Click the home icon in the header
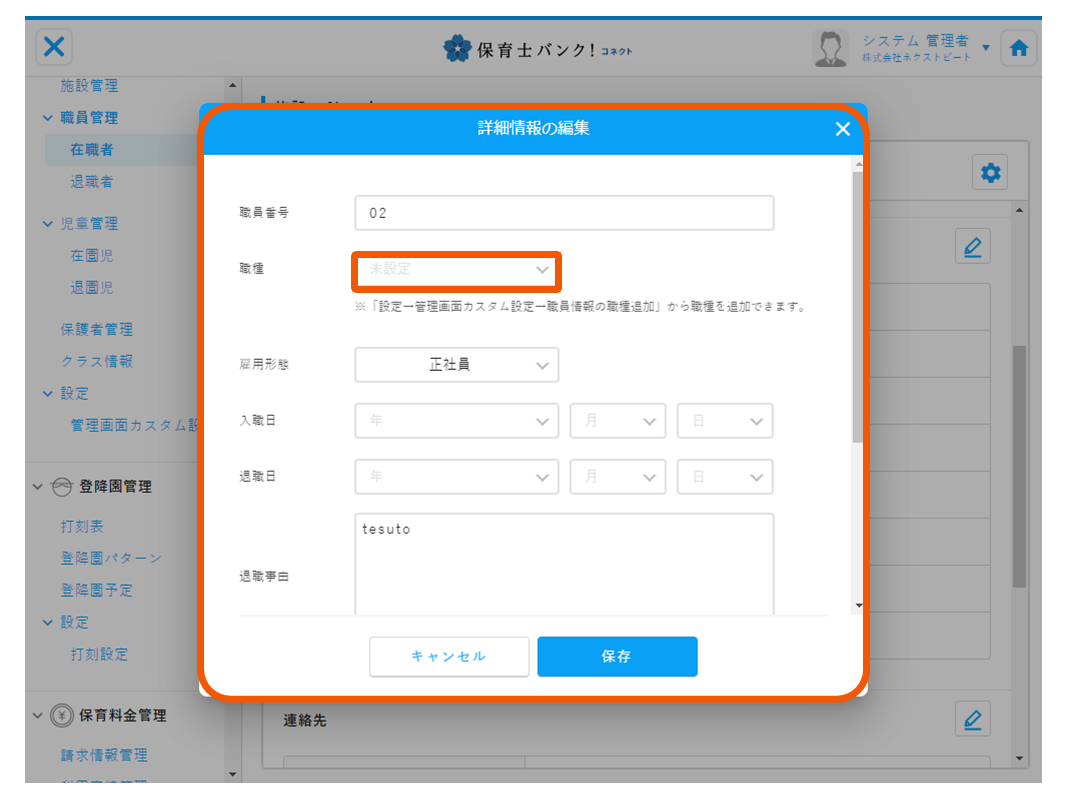The width and height of the screenshot is (1067, 800). click(x=1018, y=48)
